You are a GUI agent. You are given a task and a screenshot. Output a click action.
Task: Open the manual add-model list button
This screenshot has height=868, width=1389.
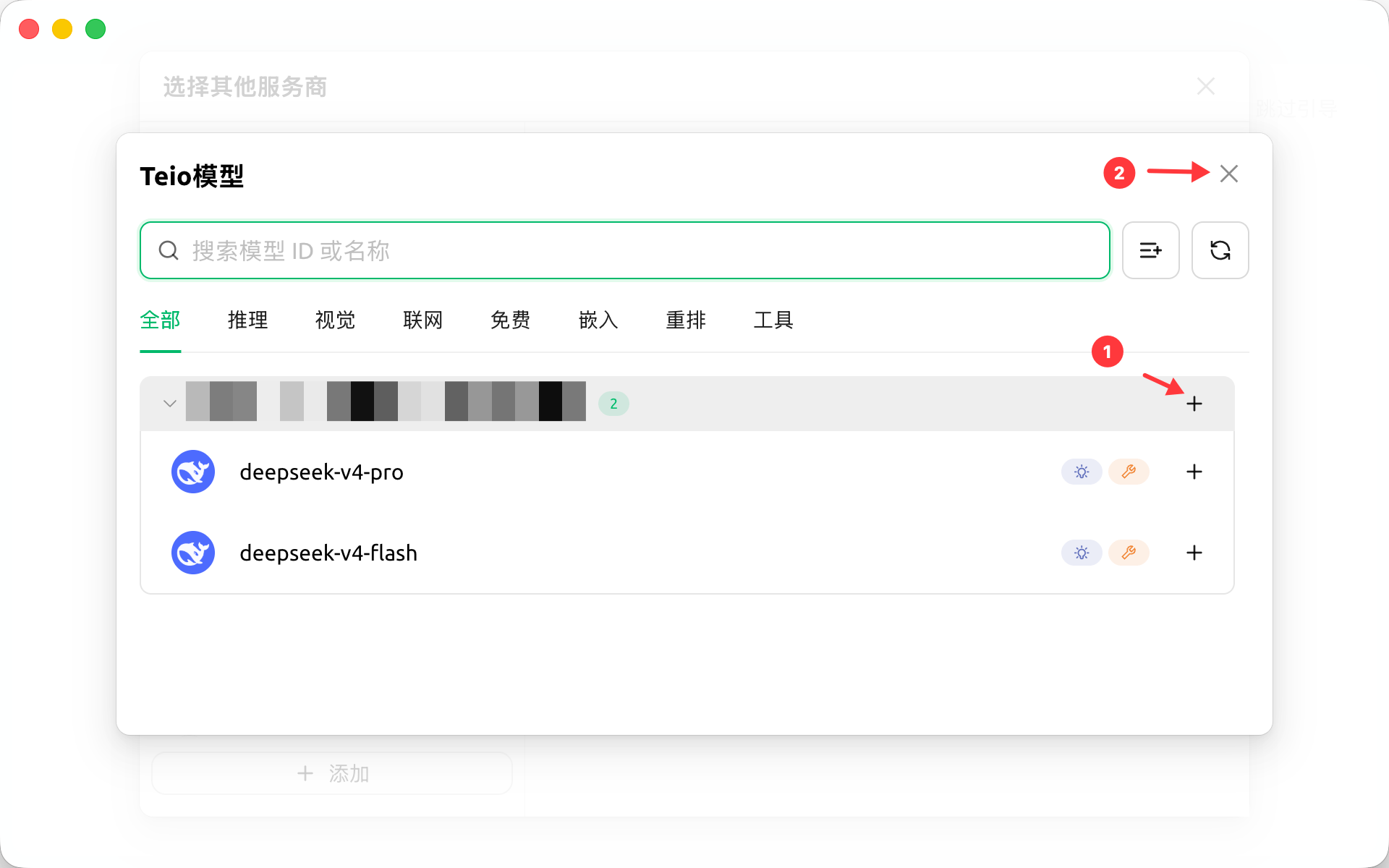pos(1150,250)
